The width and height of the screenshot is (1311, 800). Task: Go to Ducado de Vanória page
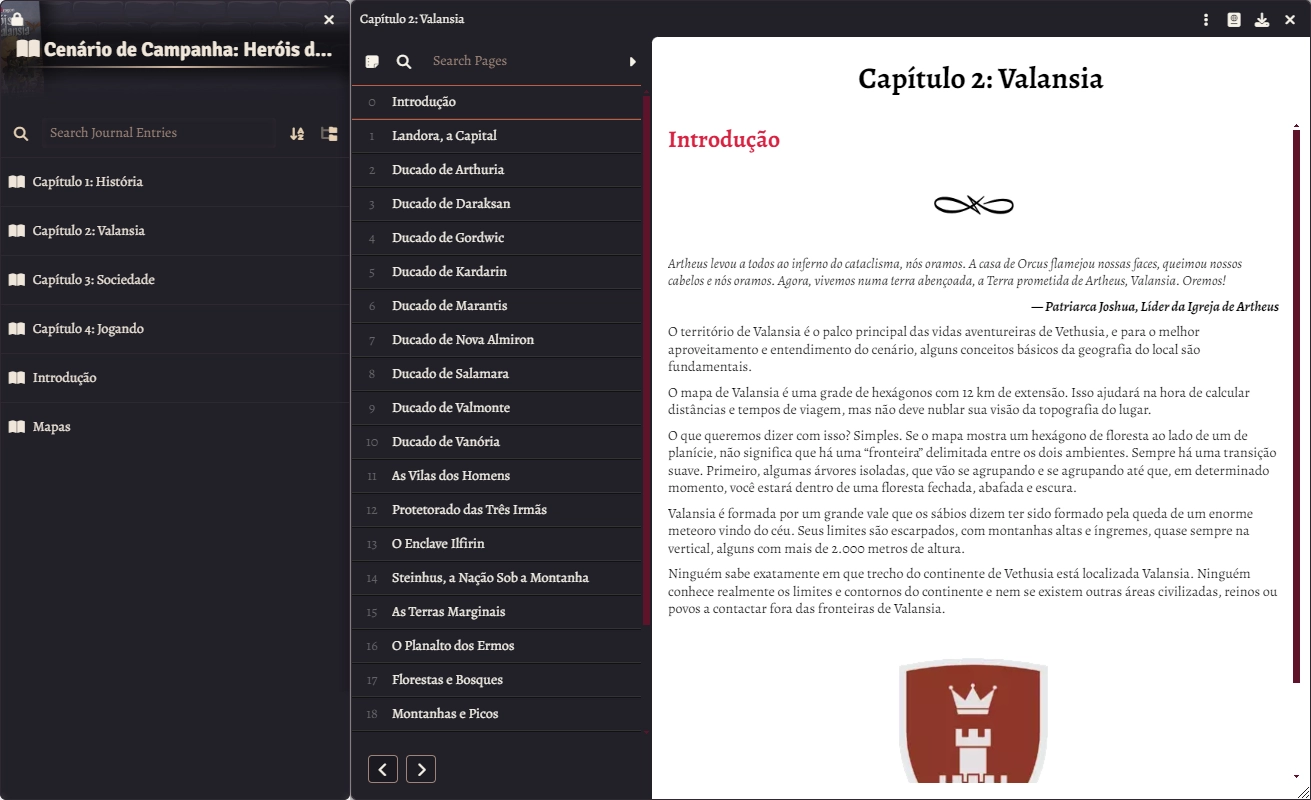(496, 442)
